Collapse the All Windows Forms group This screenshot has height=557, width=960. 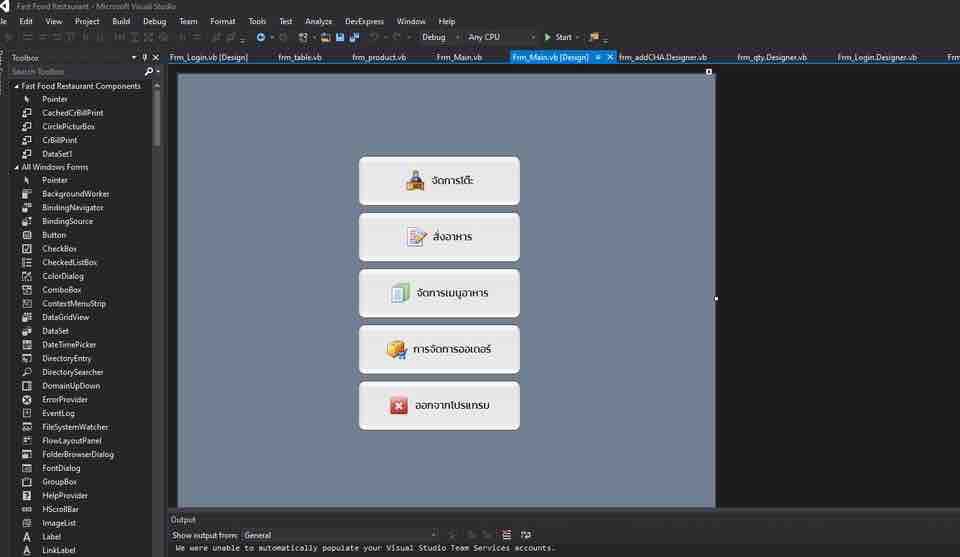(x=17, y=167)
